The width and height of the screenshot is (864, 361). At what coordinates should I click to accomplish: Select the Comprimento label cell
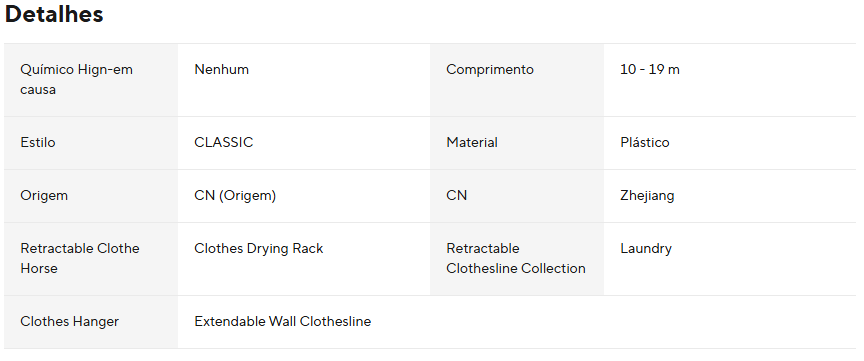[x=517, y=80]
